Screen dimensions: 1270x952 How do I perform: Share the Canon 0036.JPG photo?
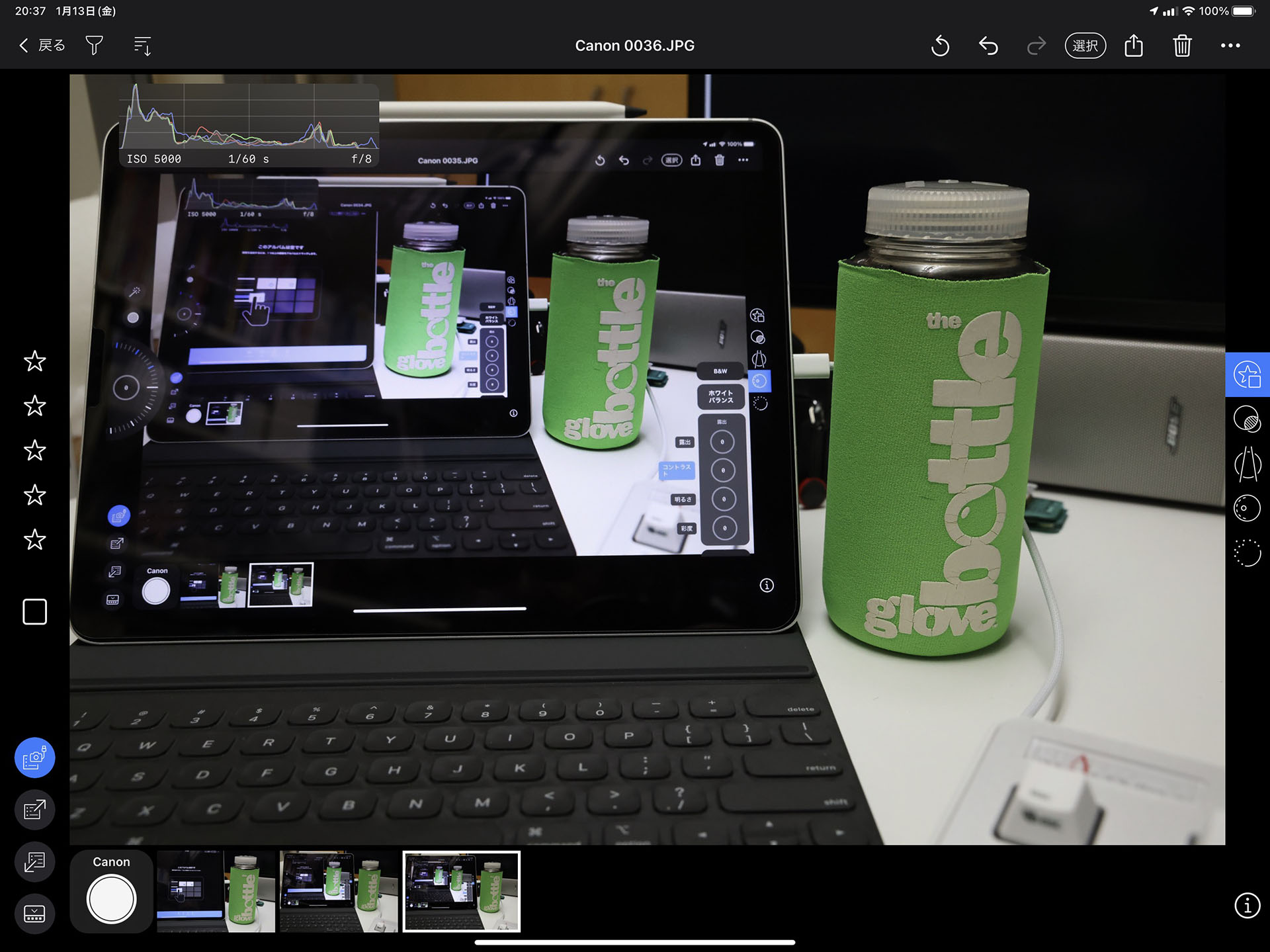[1134, 45]
